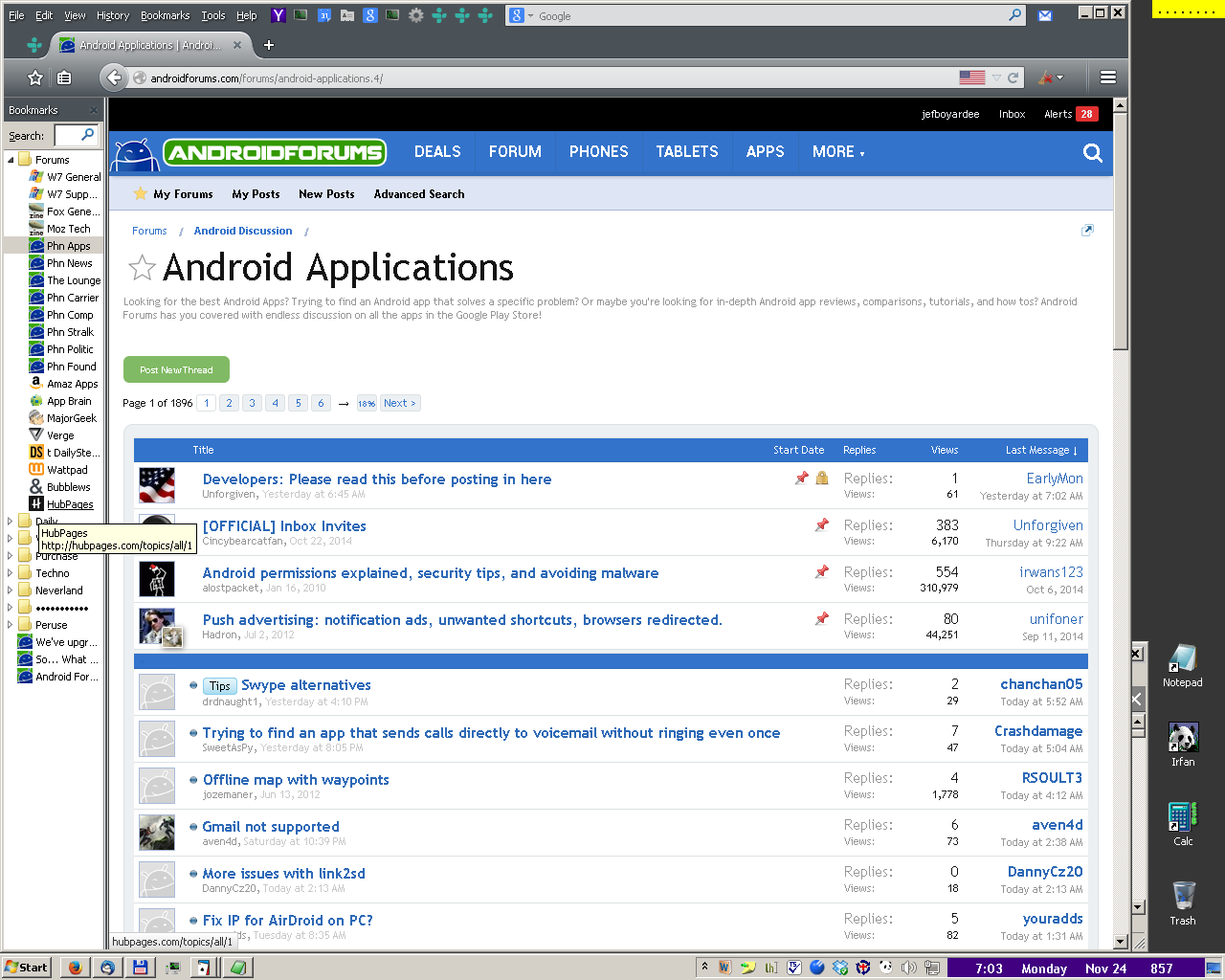
Task: Toggle the watch star beside Android Applications title
Action: click(142, 268)
